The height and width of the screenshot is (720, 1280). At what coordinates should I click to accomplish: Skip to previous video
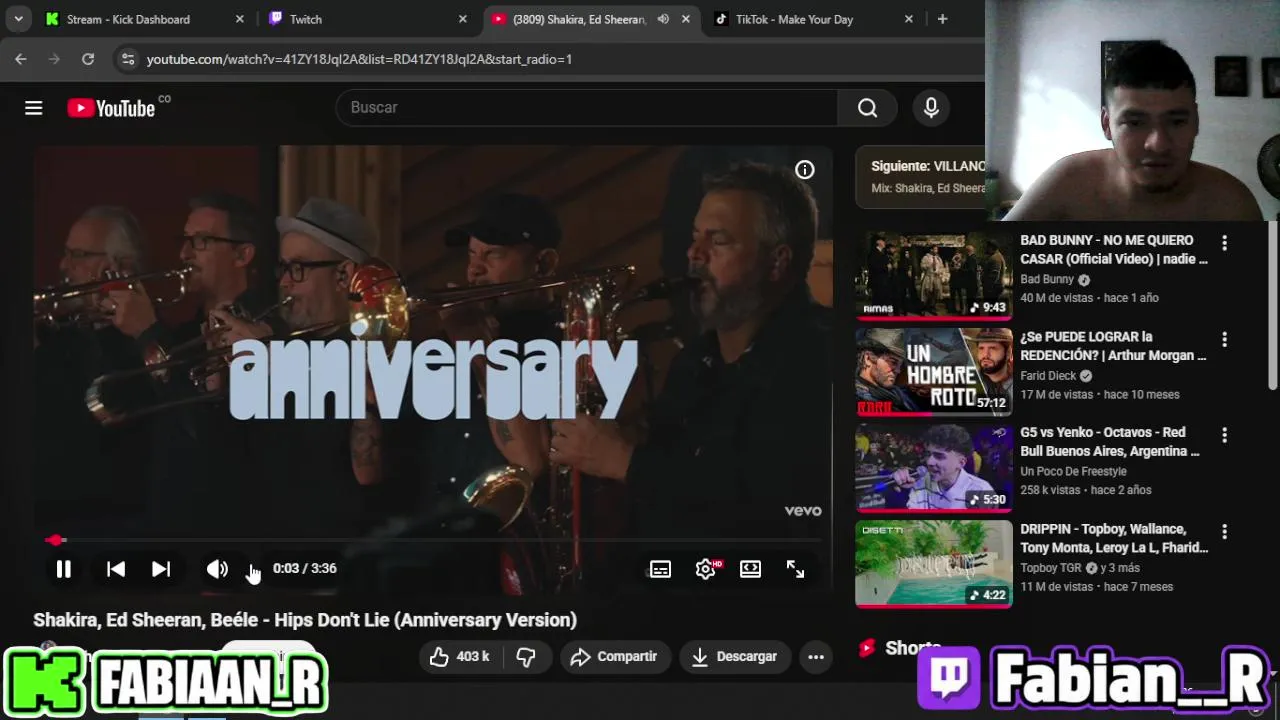(116, 569)
